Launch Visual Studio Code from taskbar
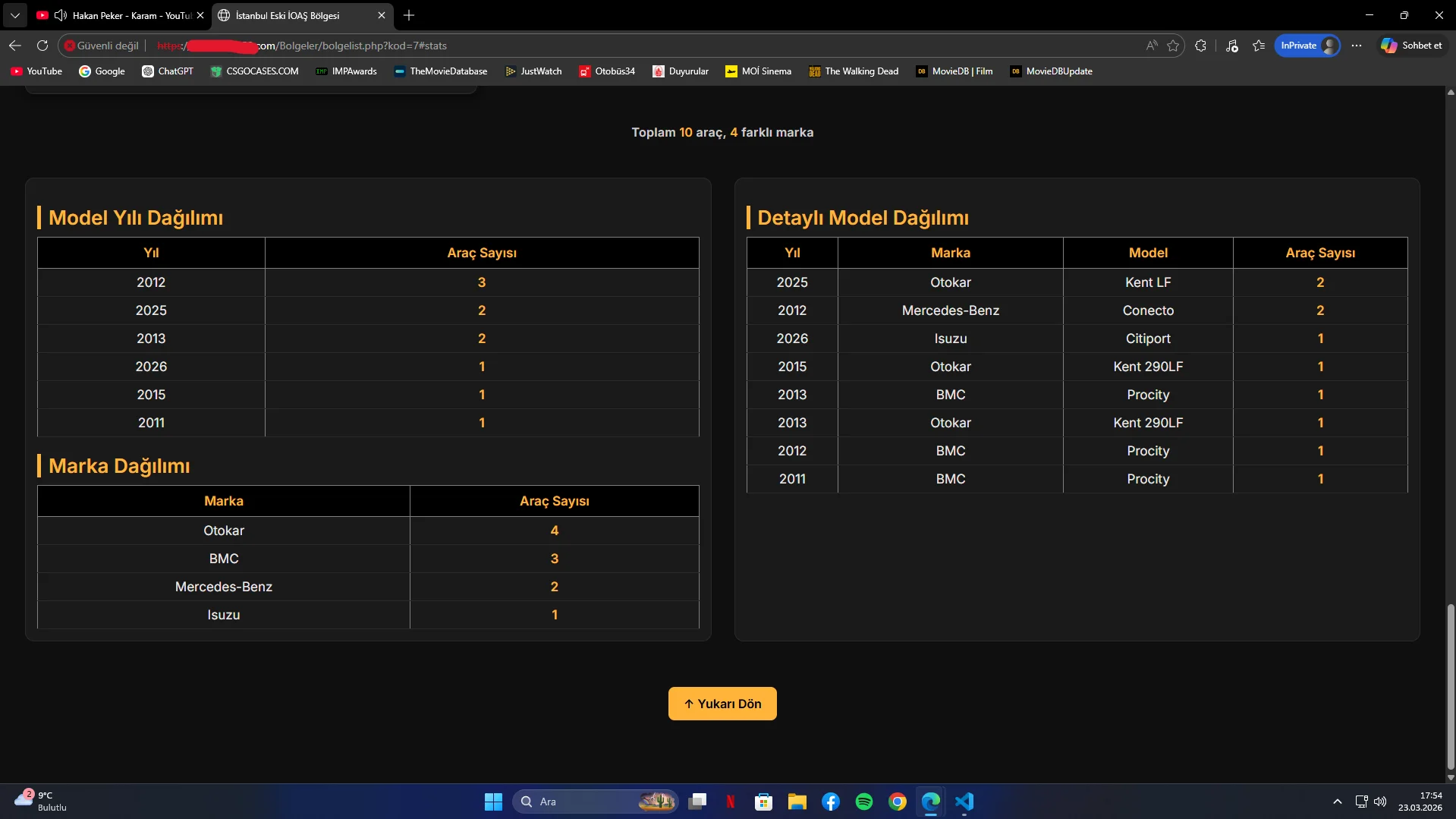Screen dimensions: 1456x819 pyautogui.click(x=964, y=802)
